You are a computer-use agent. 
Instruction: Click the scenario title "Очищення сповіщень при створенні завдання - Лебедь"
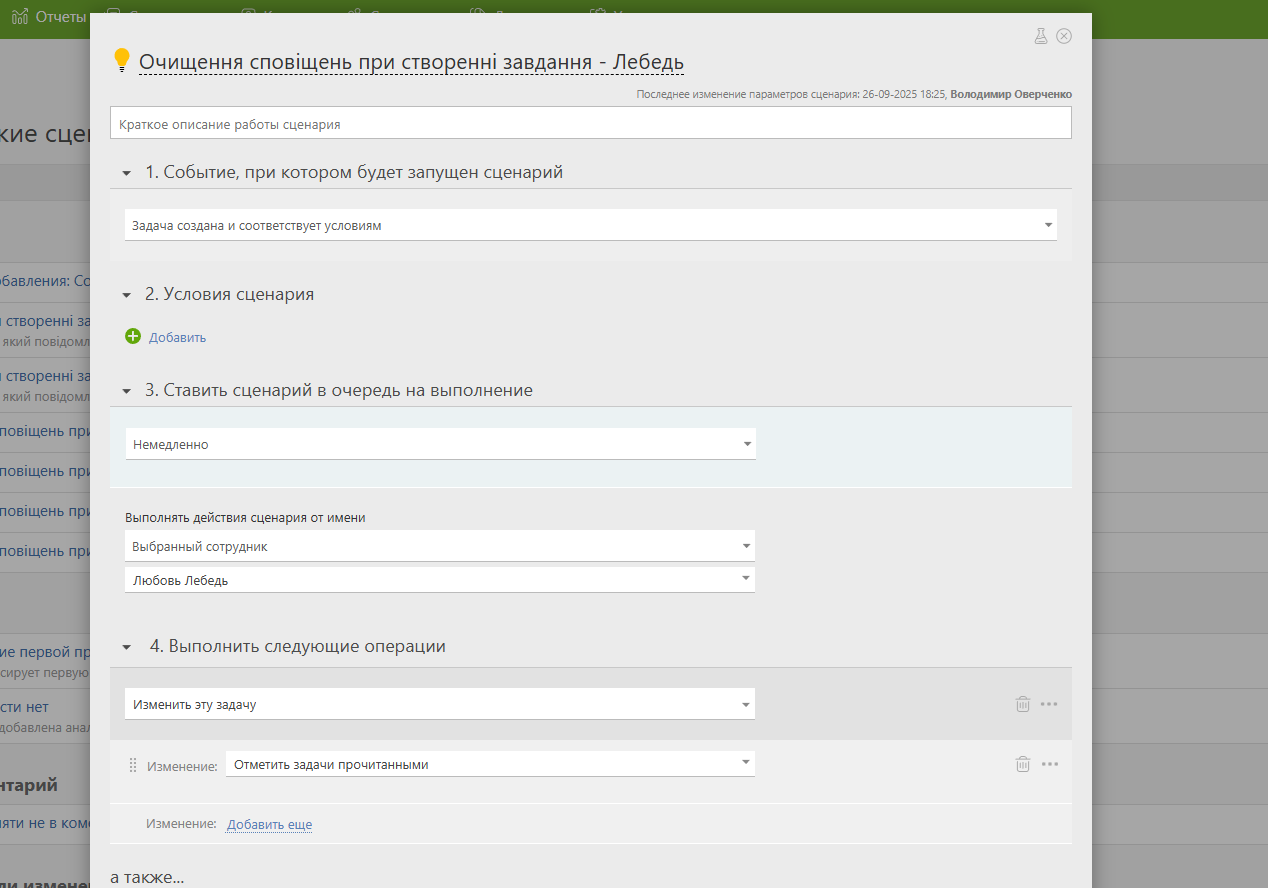coord(411,62)
